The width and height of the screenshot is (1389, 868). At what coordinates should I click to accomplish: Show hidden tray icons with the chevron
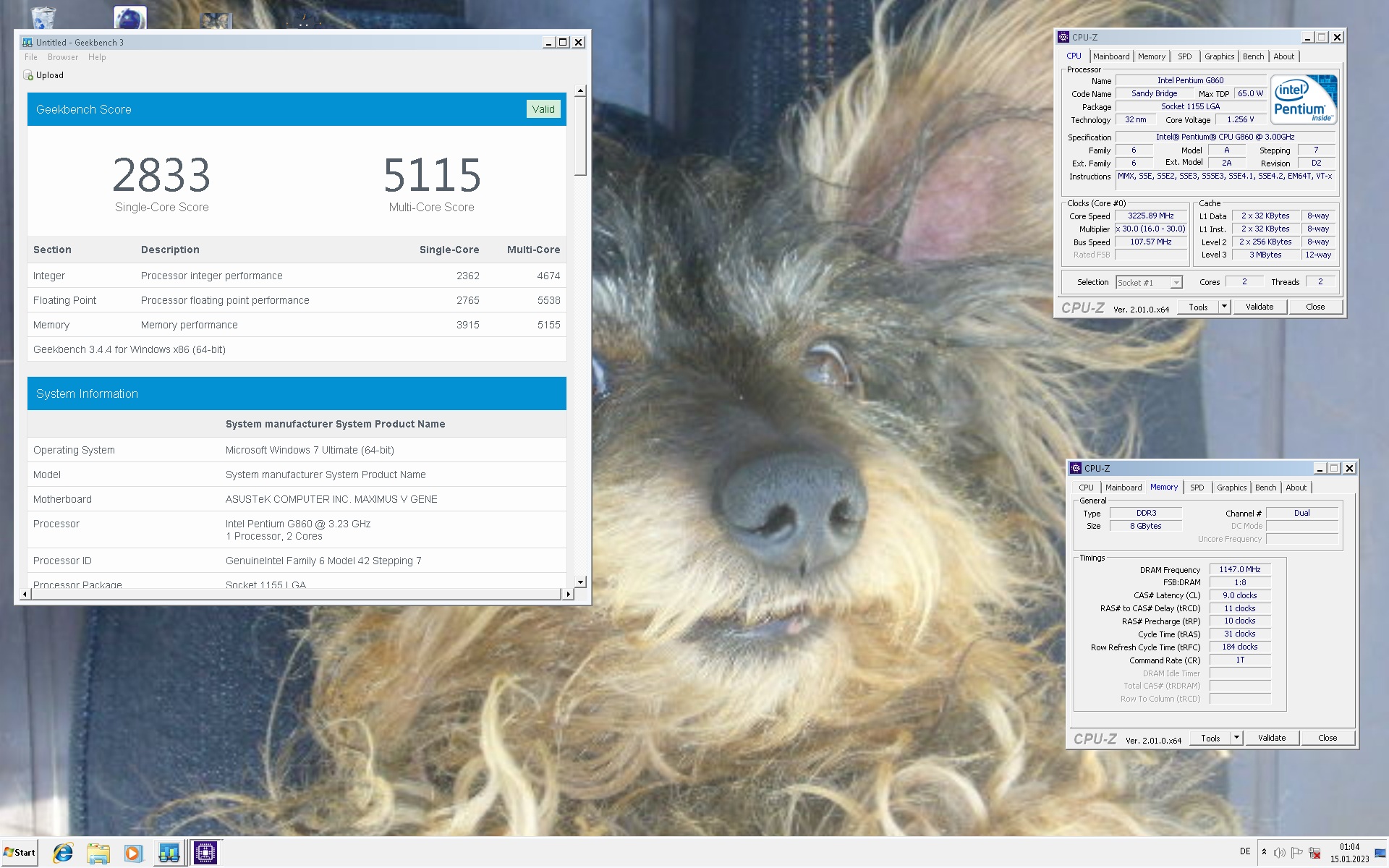click(1264, 852)
